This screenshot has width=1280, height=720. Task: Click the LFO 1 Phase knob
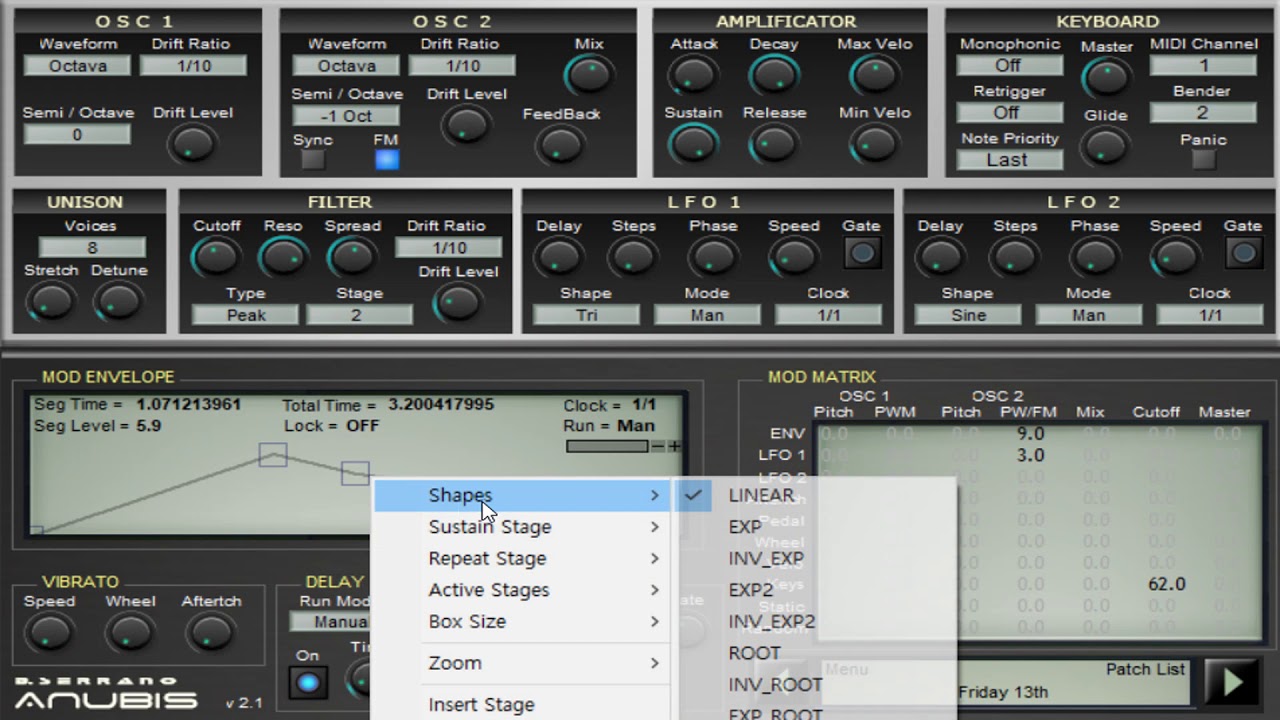(x=712, y=257)
